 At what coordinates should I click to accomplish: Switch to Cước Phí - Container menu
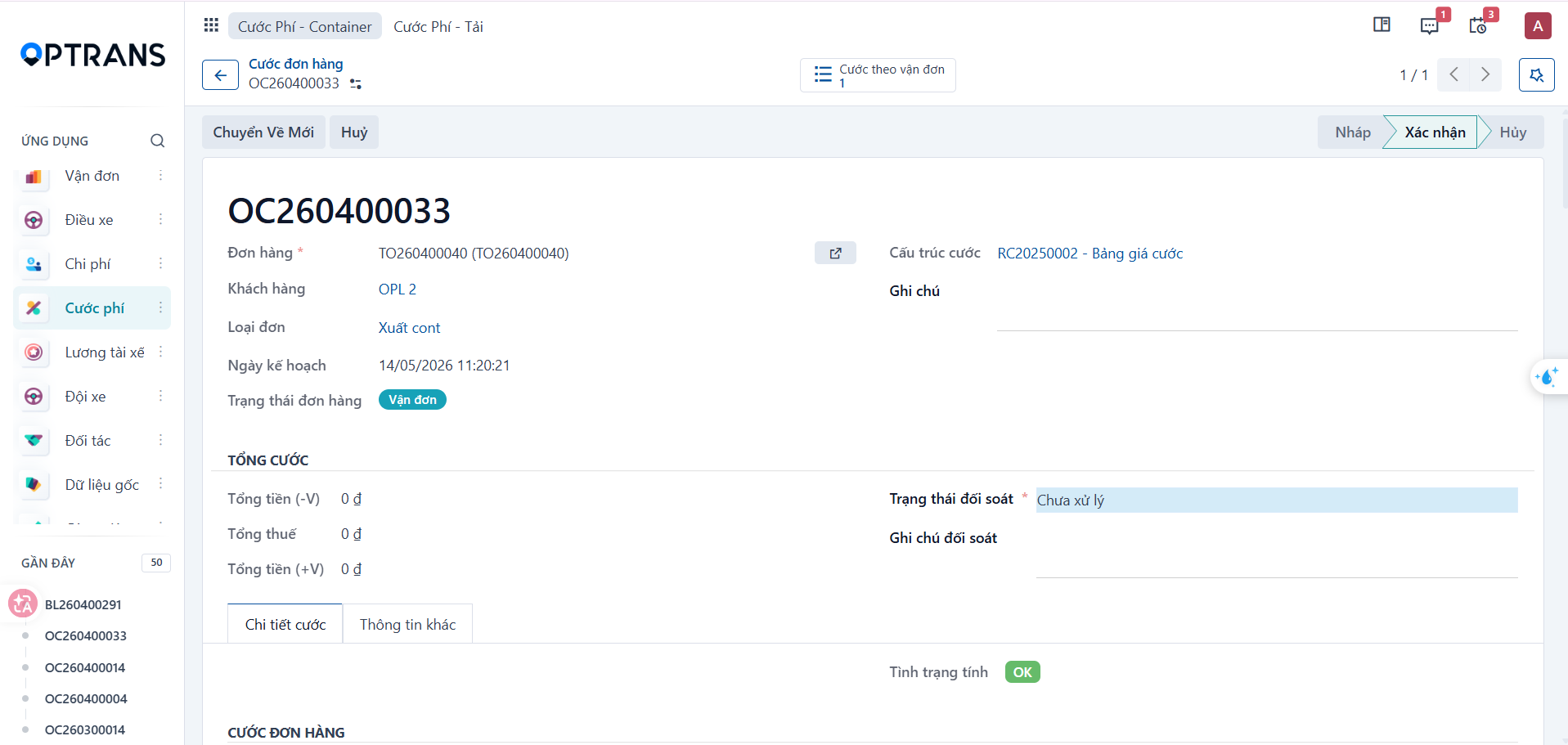click(x=304, y=26)
